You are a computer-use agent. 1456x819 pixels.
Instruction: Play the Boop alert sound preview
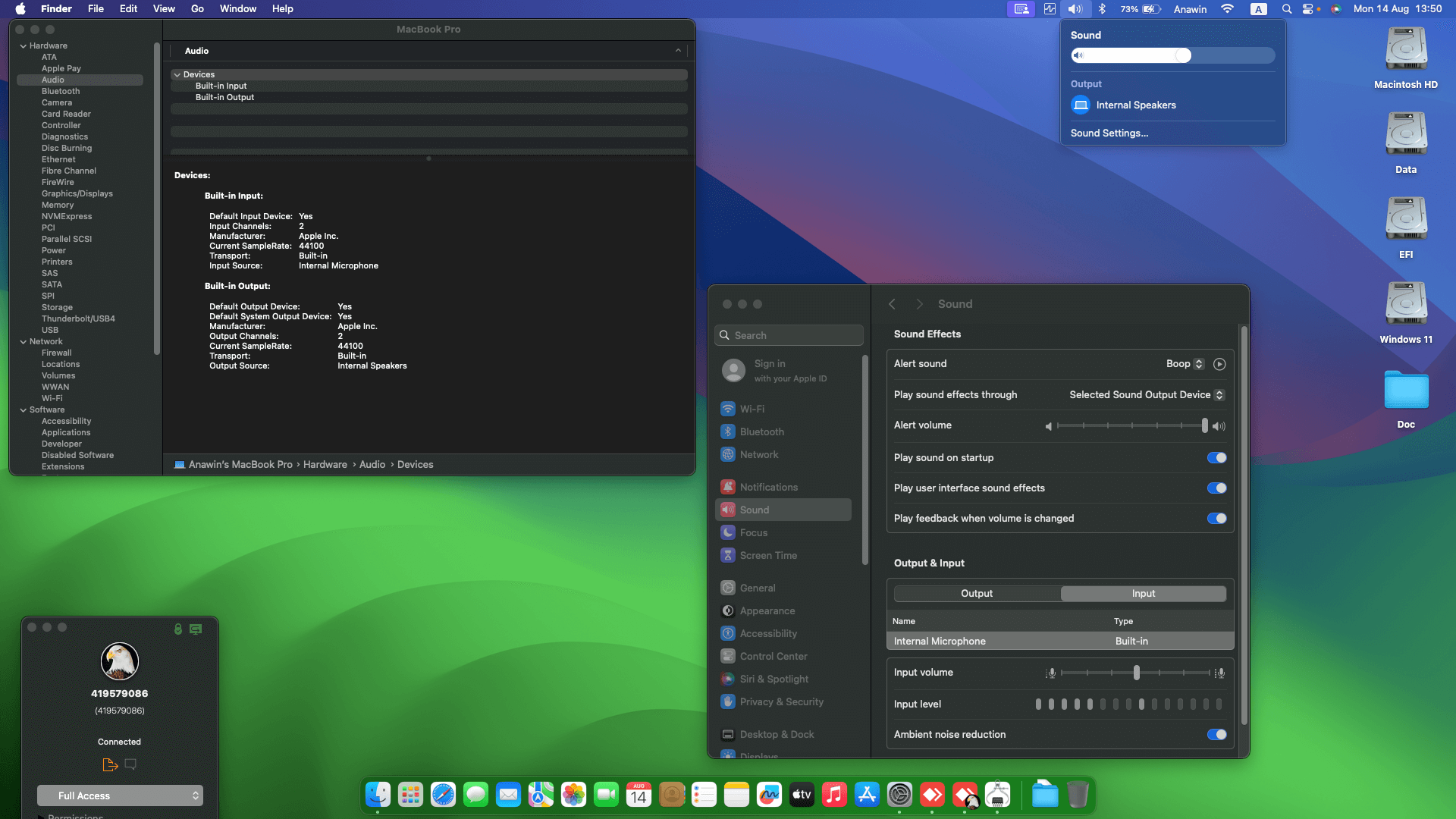tap(1219, 364)
